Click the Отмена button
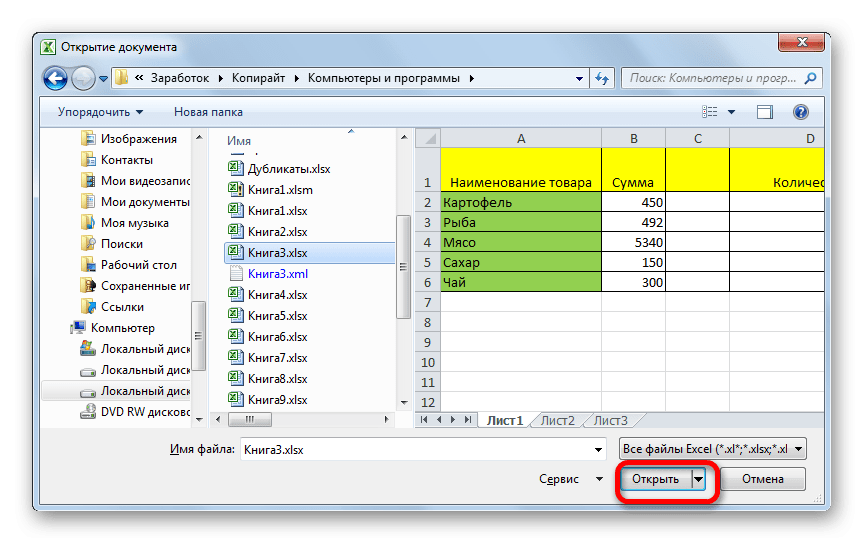864x544 pixels. coord(763,479)
